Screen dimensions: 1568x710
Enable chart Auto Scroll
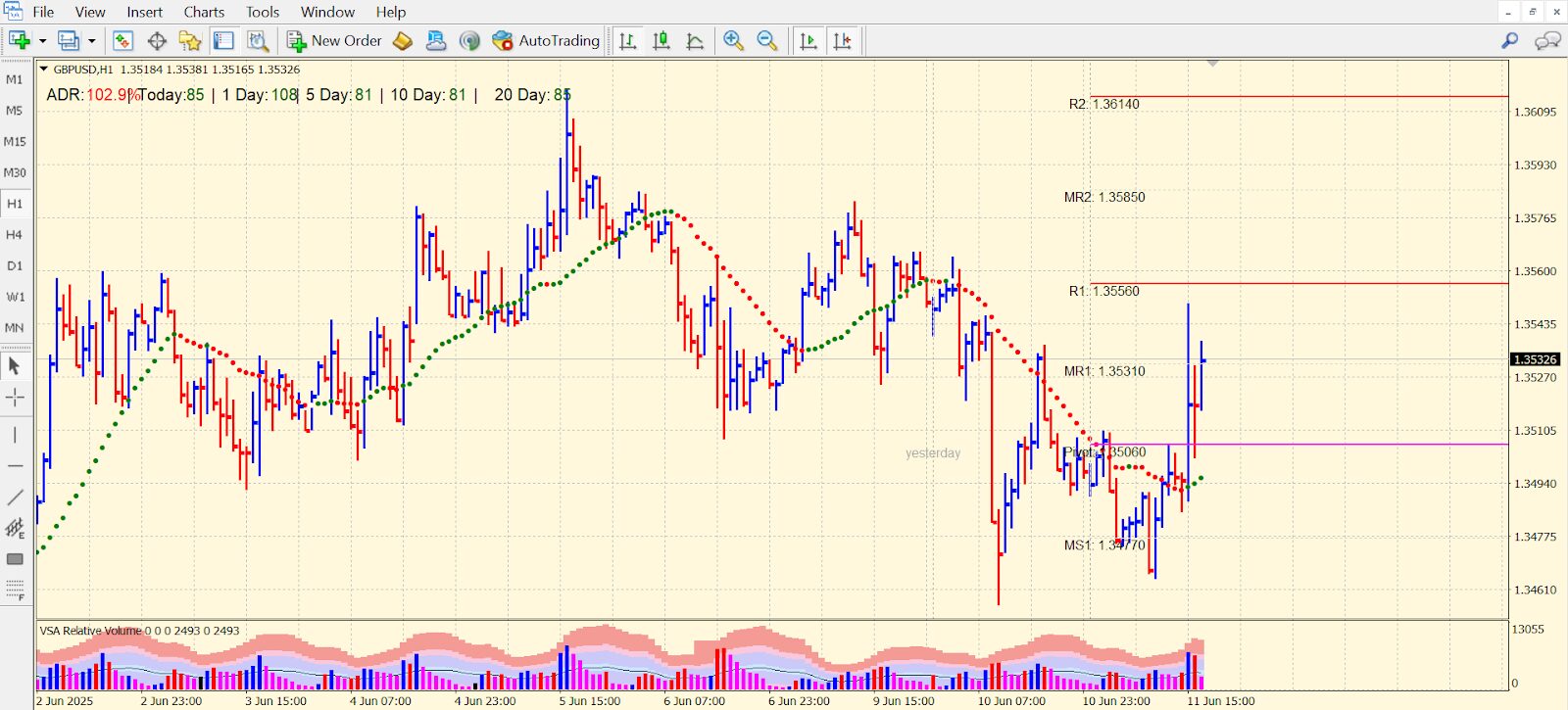click(808, 40)
